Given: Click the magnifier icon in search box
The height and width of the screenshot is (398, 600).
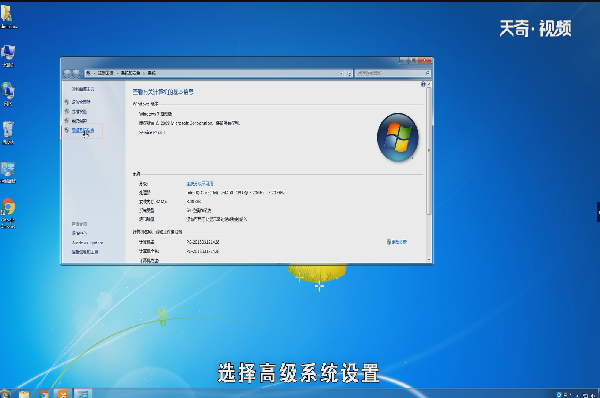Looking at the screenshot, I should pos(427,73).
